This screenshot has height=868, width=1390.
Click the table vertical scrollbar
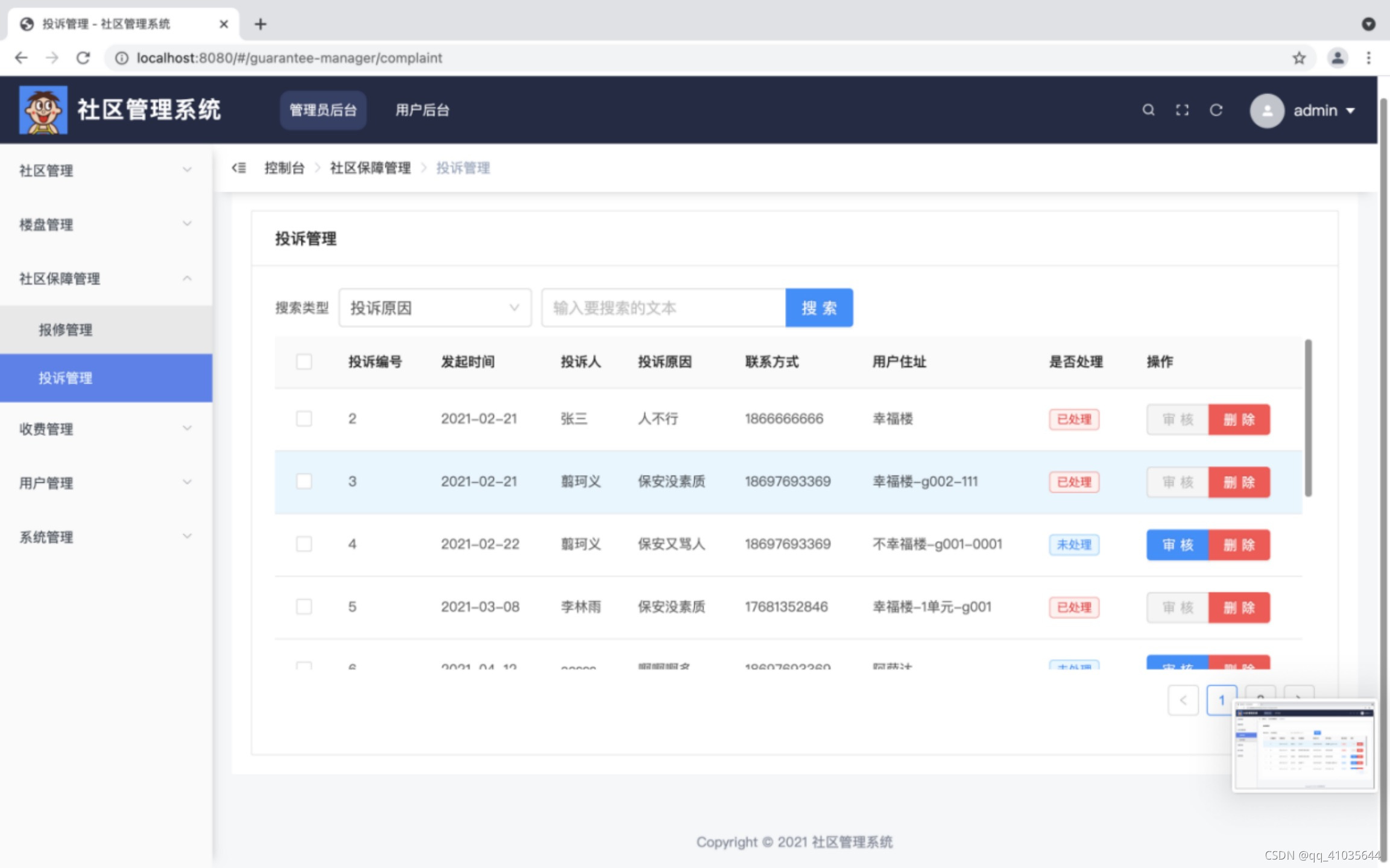pos(1307,418)
